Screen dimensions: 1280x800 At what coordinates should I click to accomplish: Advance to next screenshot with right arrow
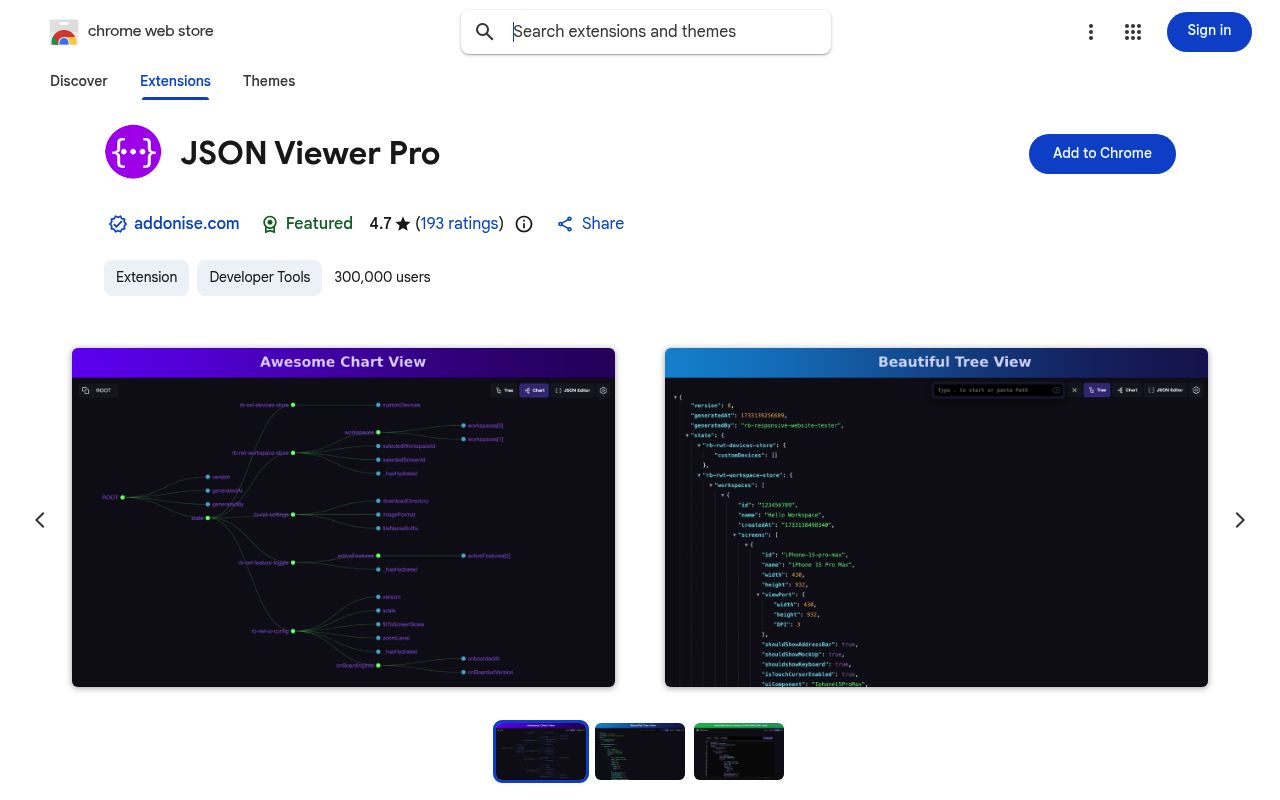1240,519
